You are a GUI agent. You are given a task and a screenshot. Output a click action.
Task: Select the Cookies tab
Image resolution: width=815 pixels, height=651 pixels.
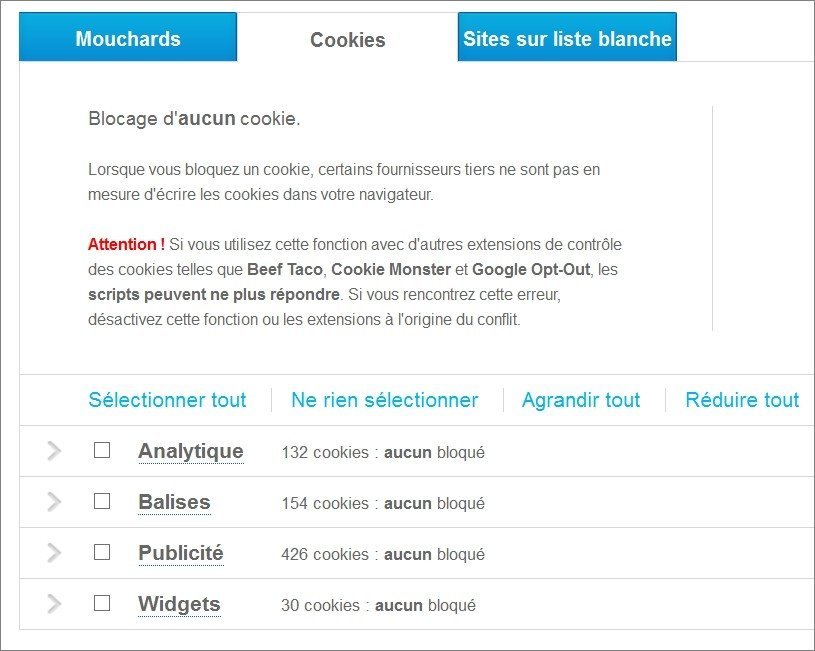pos(347,40)
